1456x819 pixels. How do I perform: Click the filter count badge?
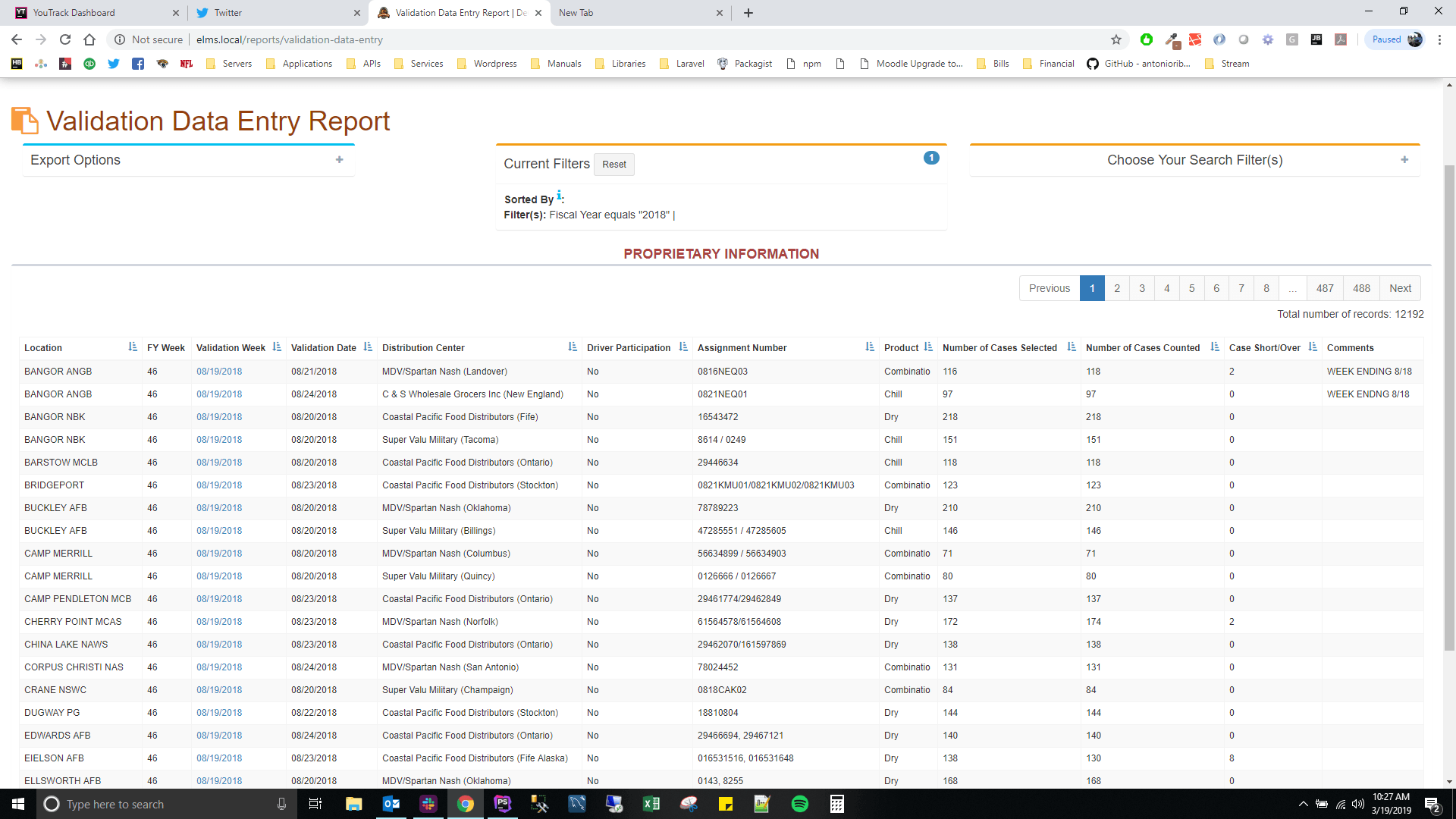pos(931,158)
